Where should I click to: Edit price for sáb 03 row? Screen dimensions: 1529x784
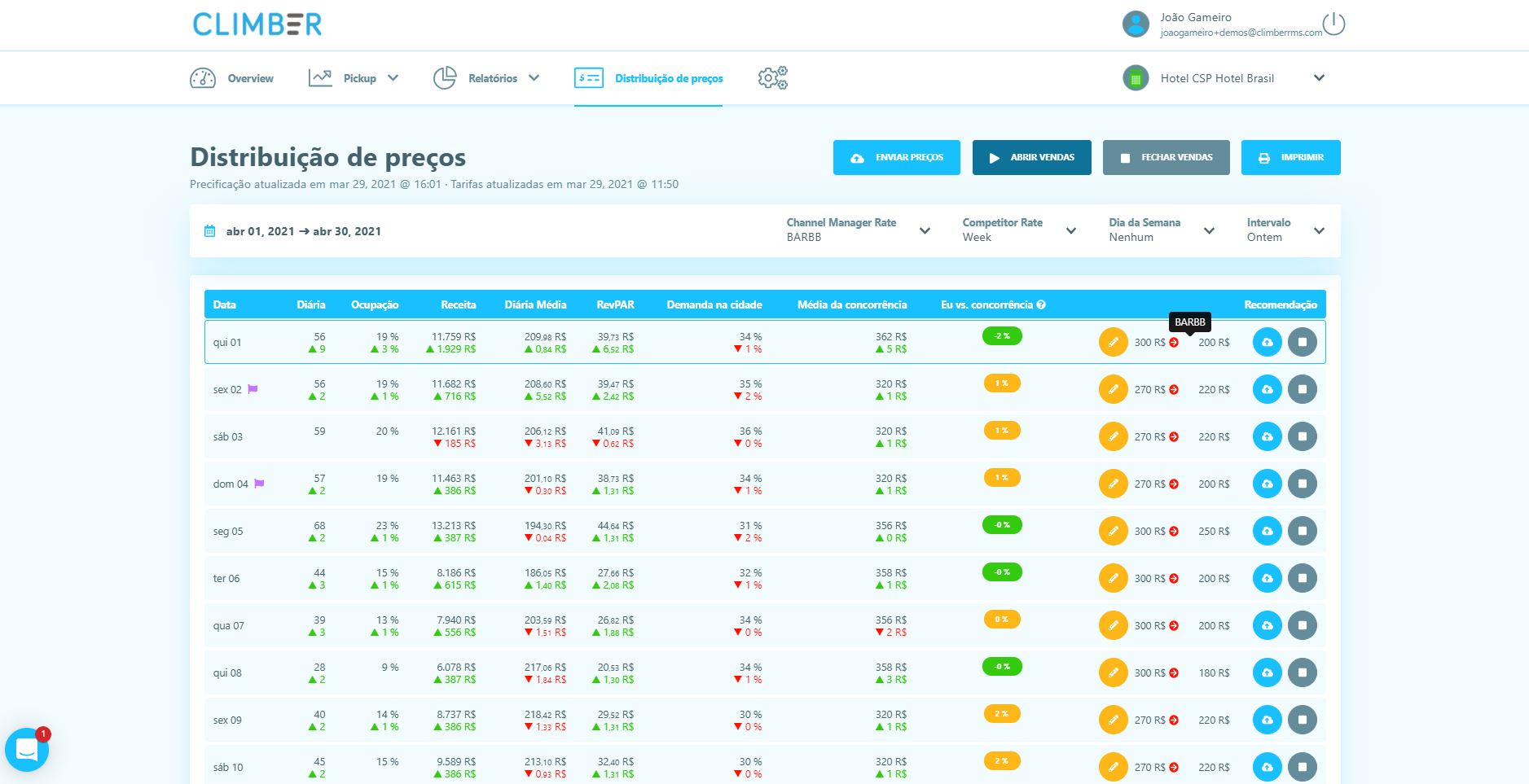pos(1113,436)
